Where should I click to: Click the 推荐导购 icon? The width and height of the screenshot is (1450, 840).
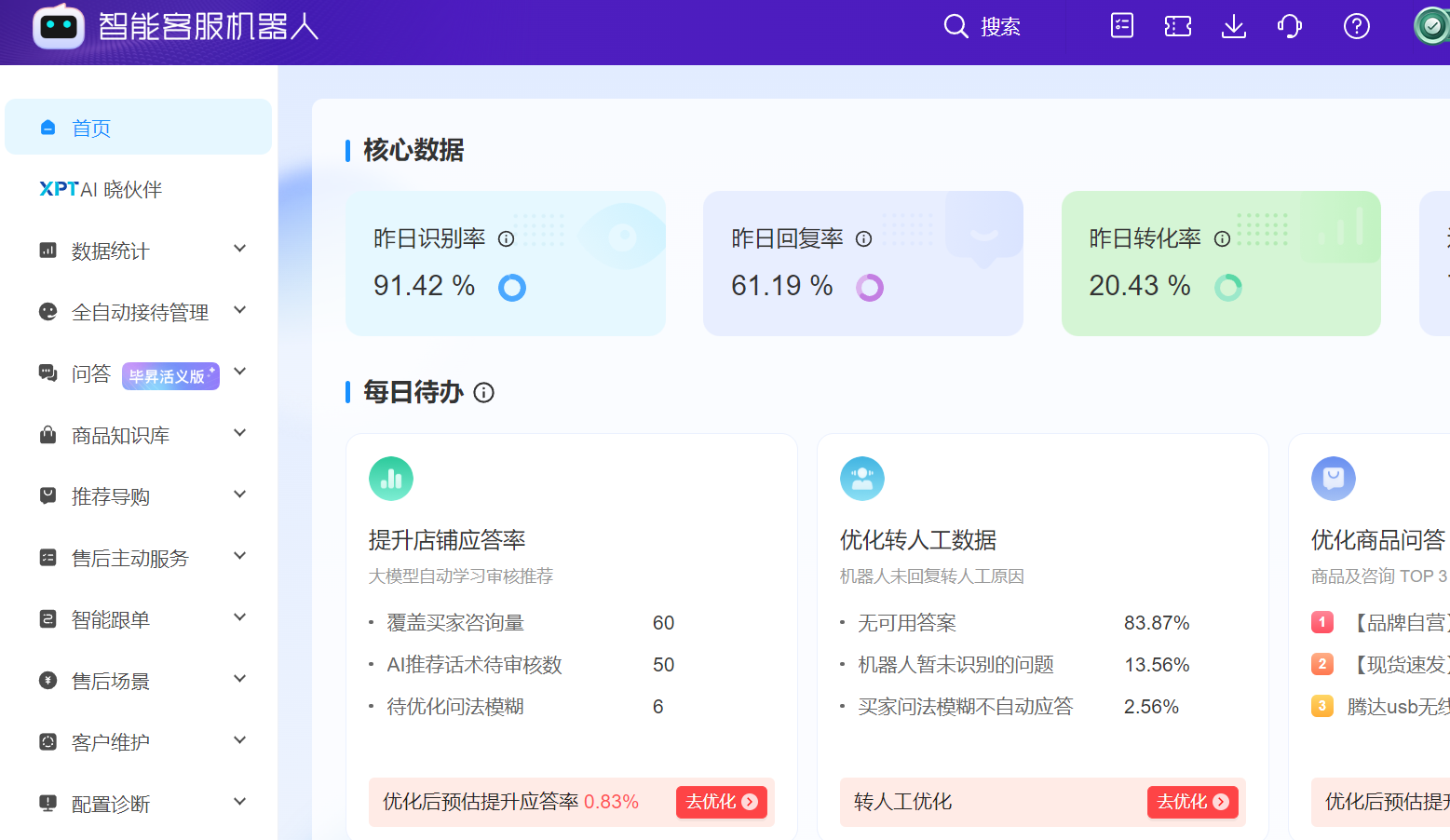tap(47, 495)
